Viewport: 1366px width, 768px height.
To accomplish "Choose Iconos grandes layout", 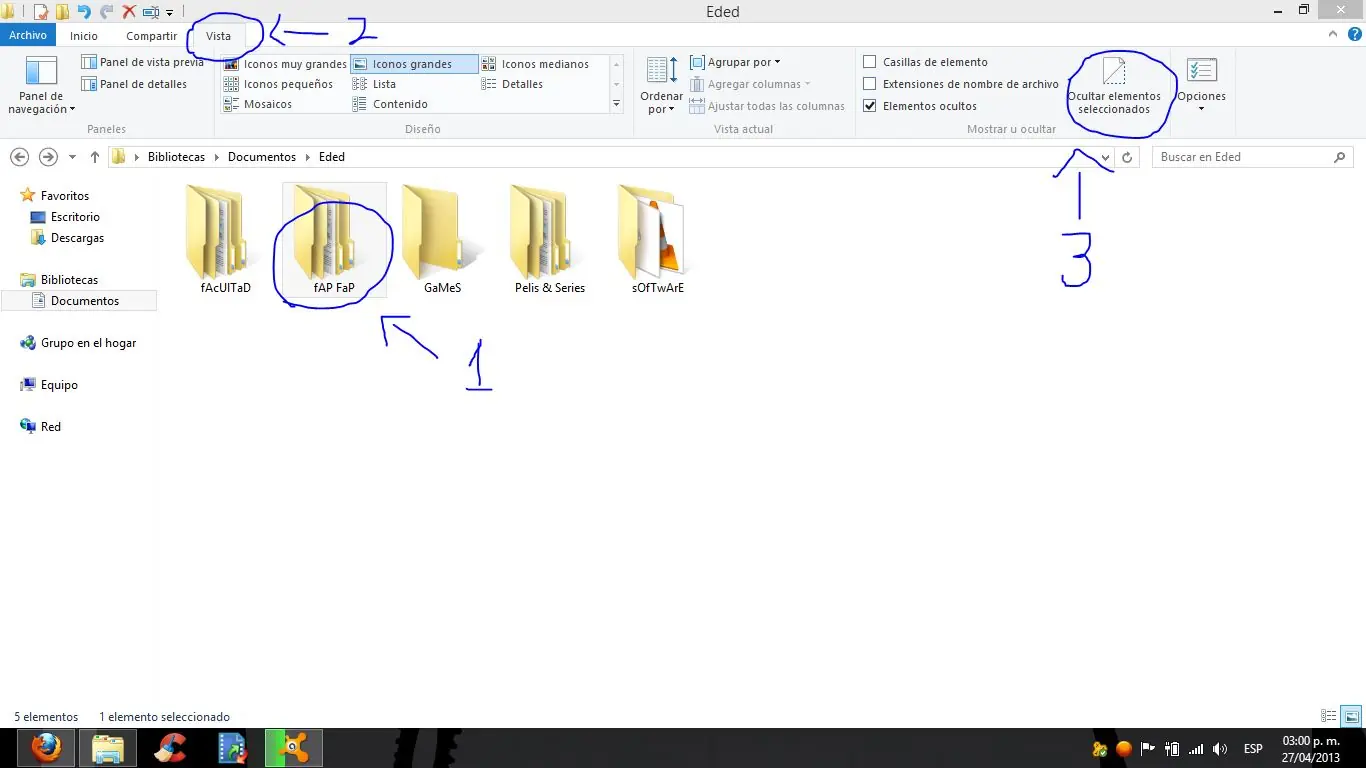I will [414, 64].
